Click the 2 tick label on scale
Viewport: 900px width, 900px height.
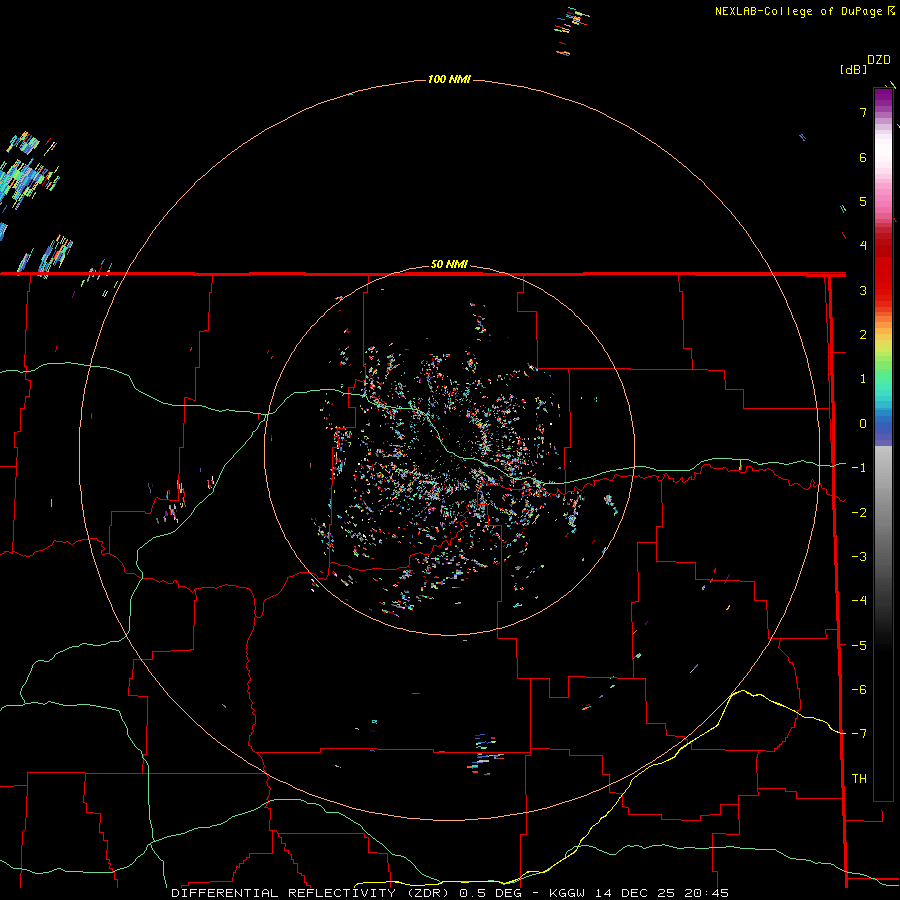click(863, 335)
